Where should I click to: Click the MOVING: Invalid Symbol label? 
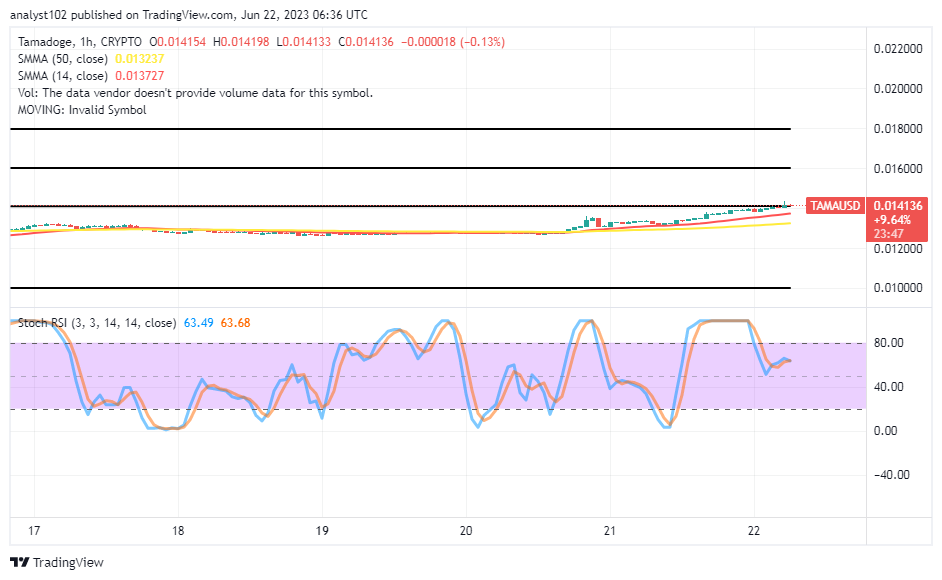point(82,110)
